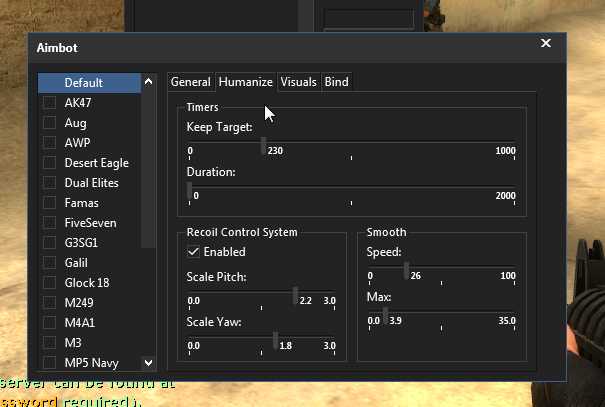The image size is (605, 407).
Task: Tick the Galil checkbox
Action: pos(49,263)
